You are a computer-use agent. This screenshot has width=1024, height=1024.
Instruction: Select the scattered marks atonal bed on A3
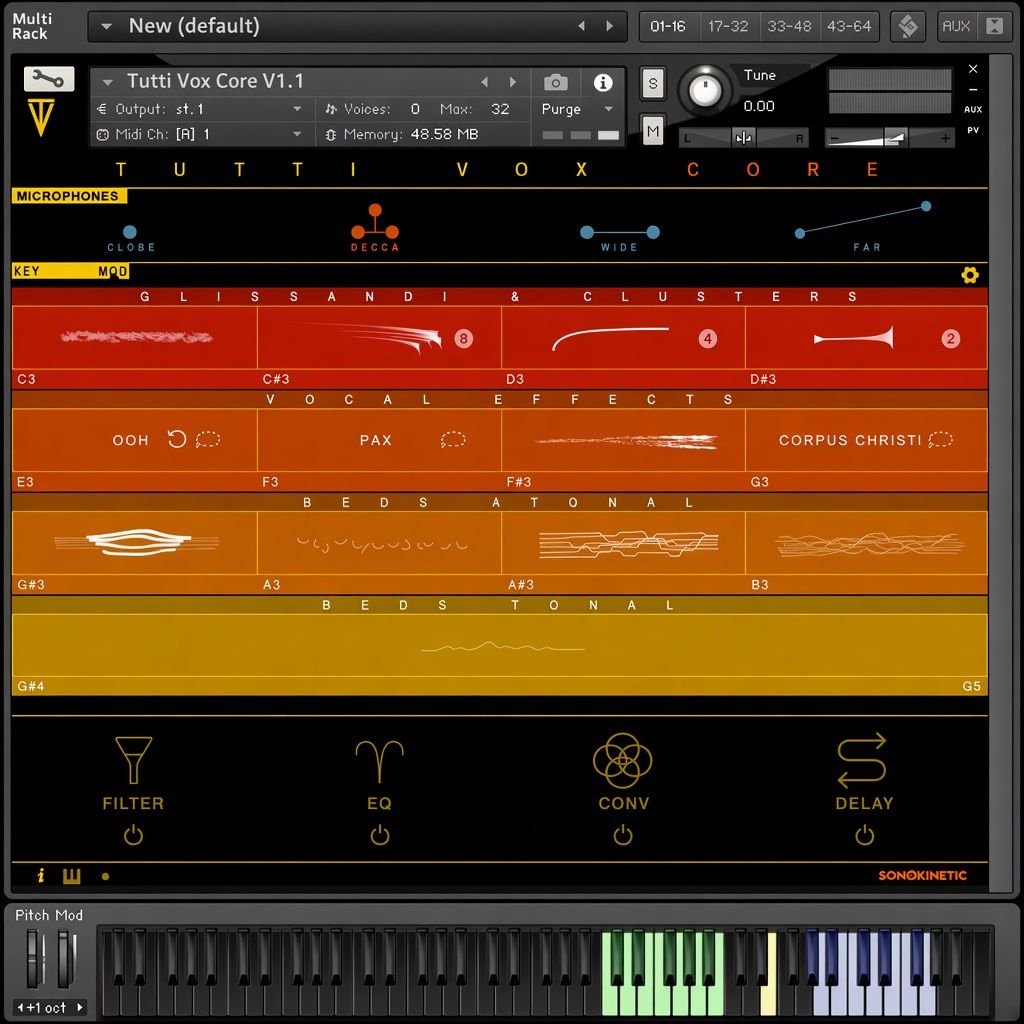click(x=379, y=543)
